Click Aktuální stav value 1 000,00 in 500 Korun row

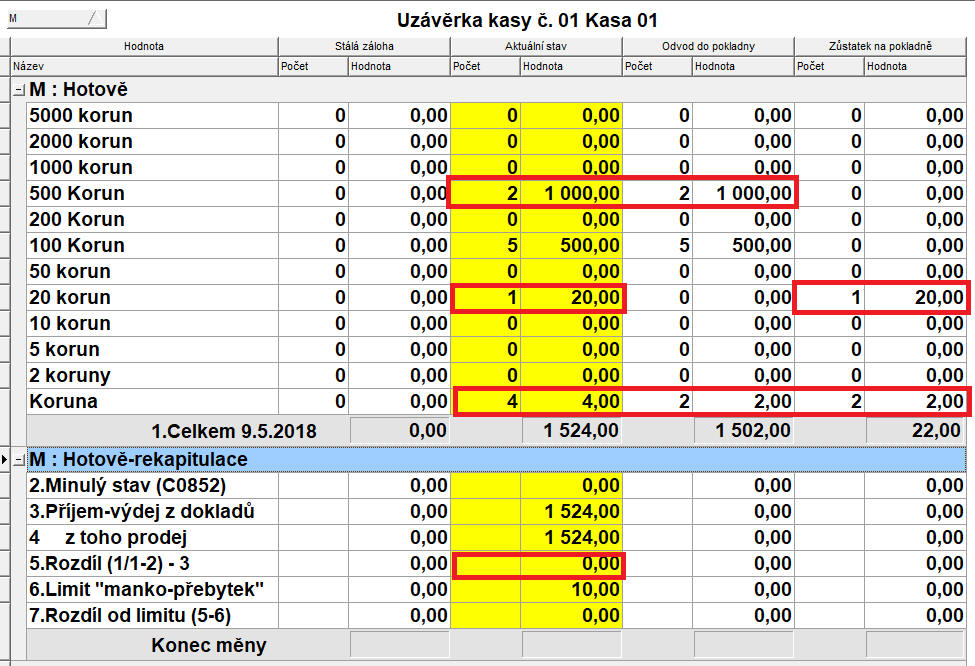click(571, 194)
